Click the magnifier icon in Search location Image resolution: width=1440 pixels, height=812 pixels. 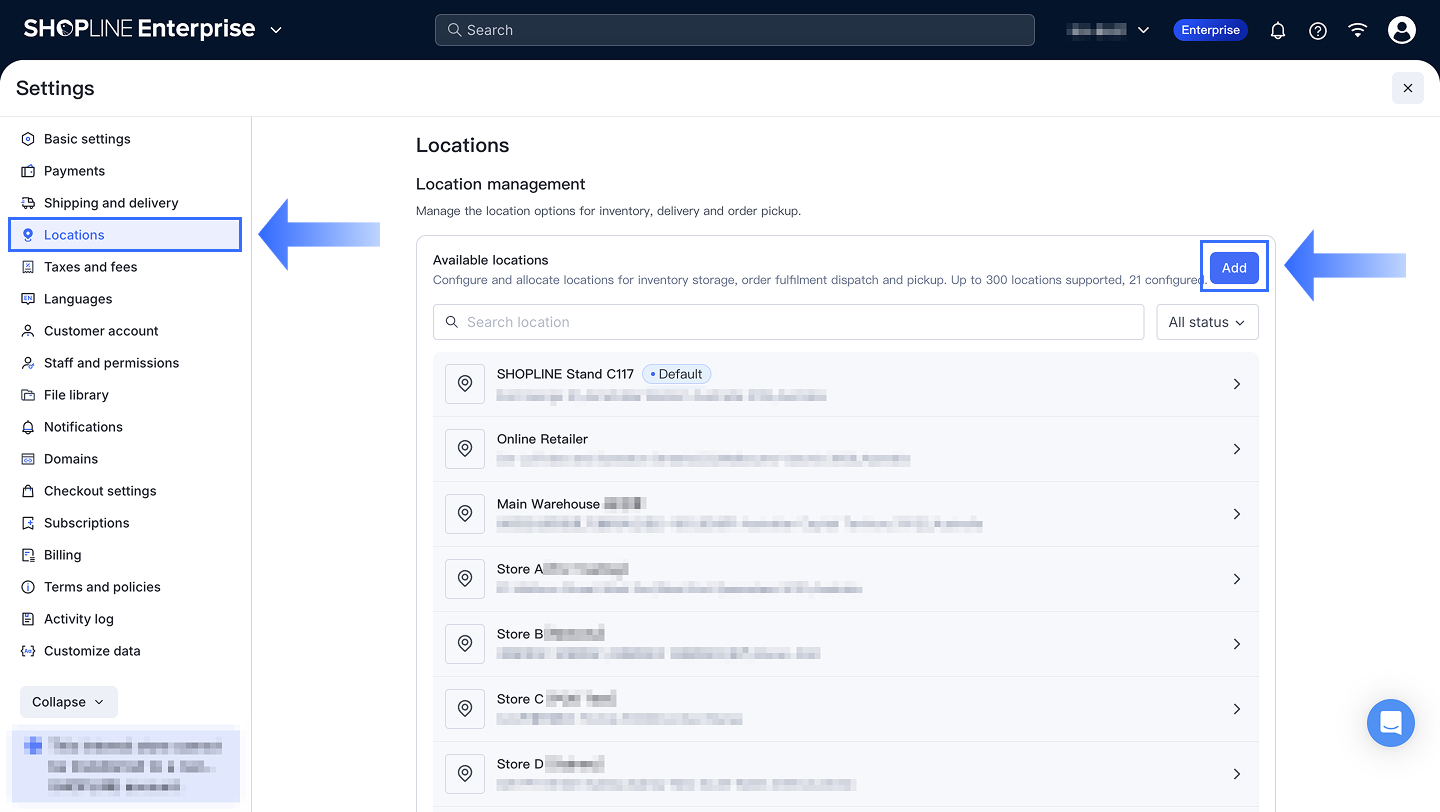(x=452, y=322)
